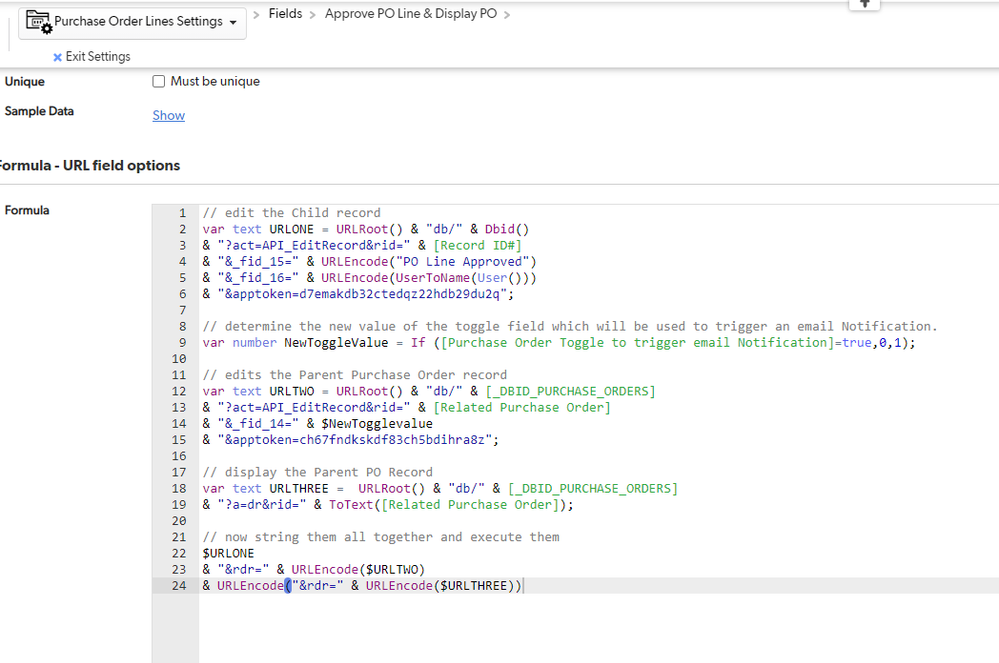Click the apptoken d7emakdb32ctedqz22hdb29du2q line

tap(358, 294)
